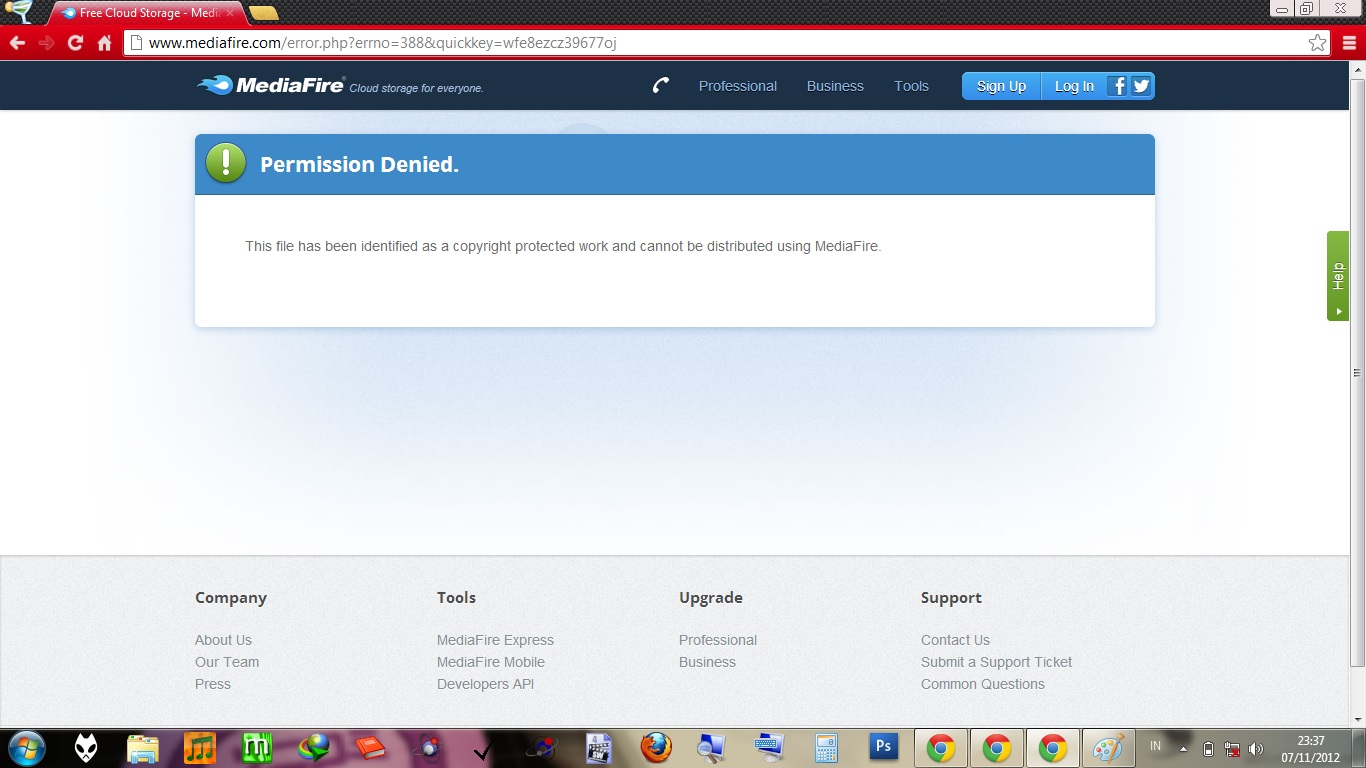Open Business link under Upgrade
The width and height of the screenshot is (1366, 768).
pyautogui.click(x=707, y=662)
